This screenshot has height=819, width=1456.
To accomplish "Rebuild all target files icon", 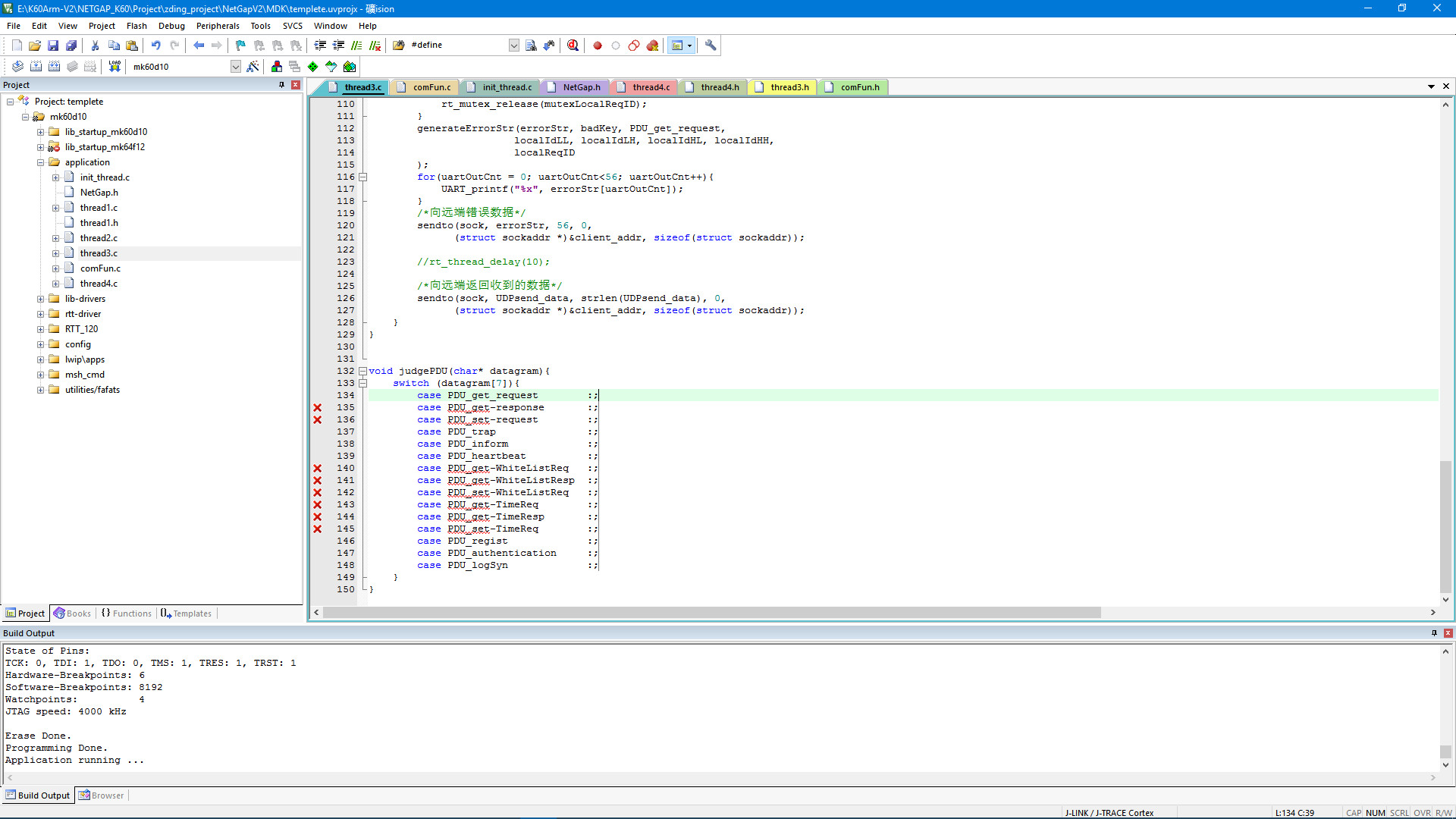I will tap(54, 67).
